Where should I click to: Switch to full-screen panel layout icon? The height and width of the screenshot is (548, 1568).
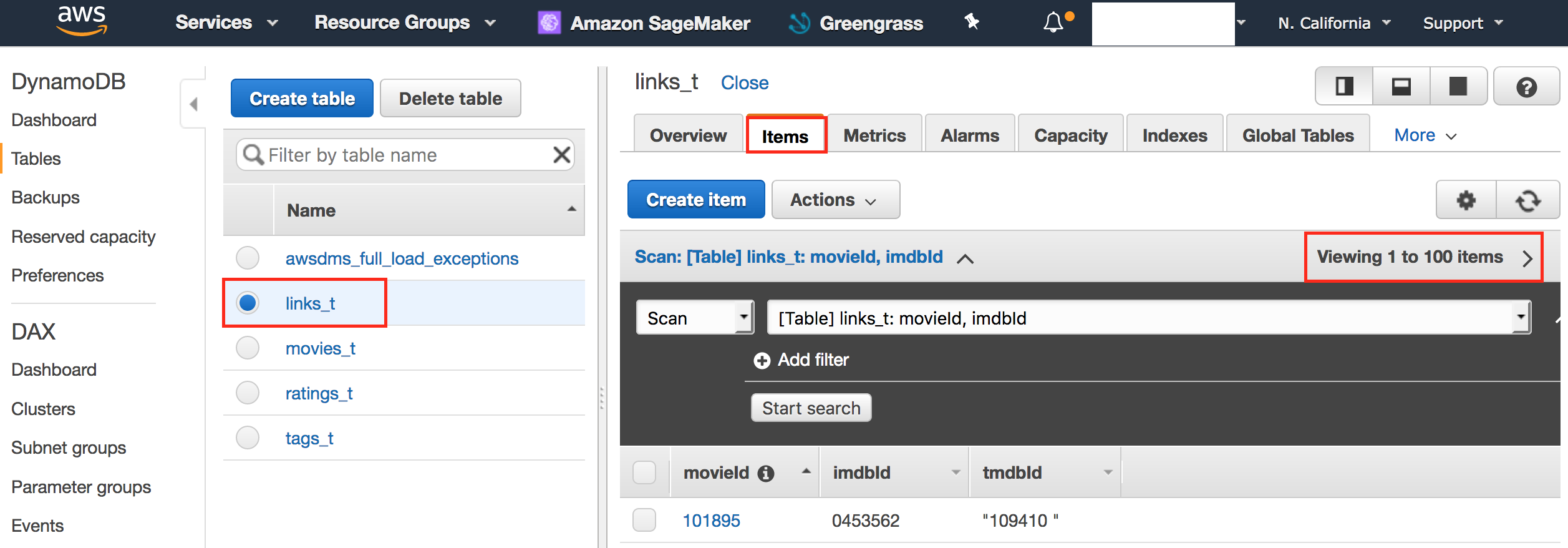[x=1458, y=87]
